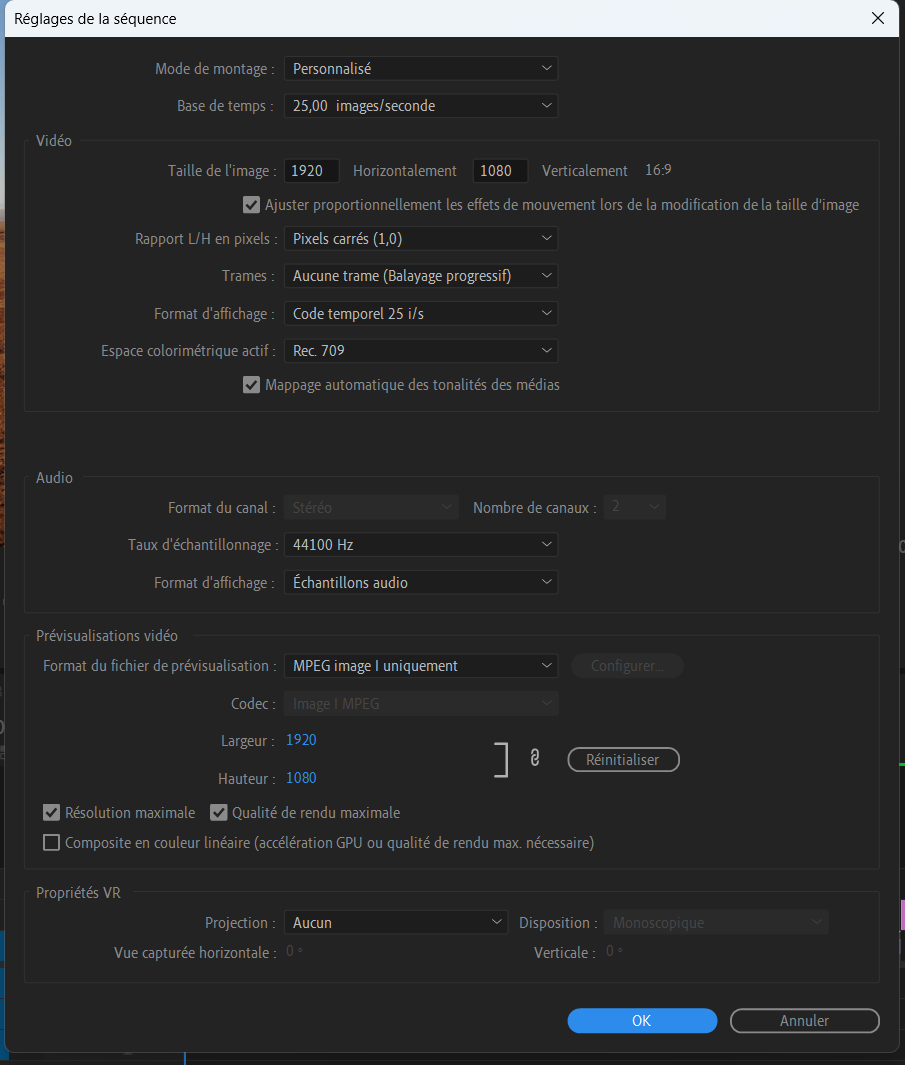Open the Mode de montage dropdown
This screenshot has width=905, height=1065.
[x=421, y=69]
